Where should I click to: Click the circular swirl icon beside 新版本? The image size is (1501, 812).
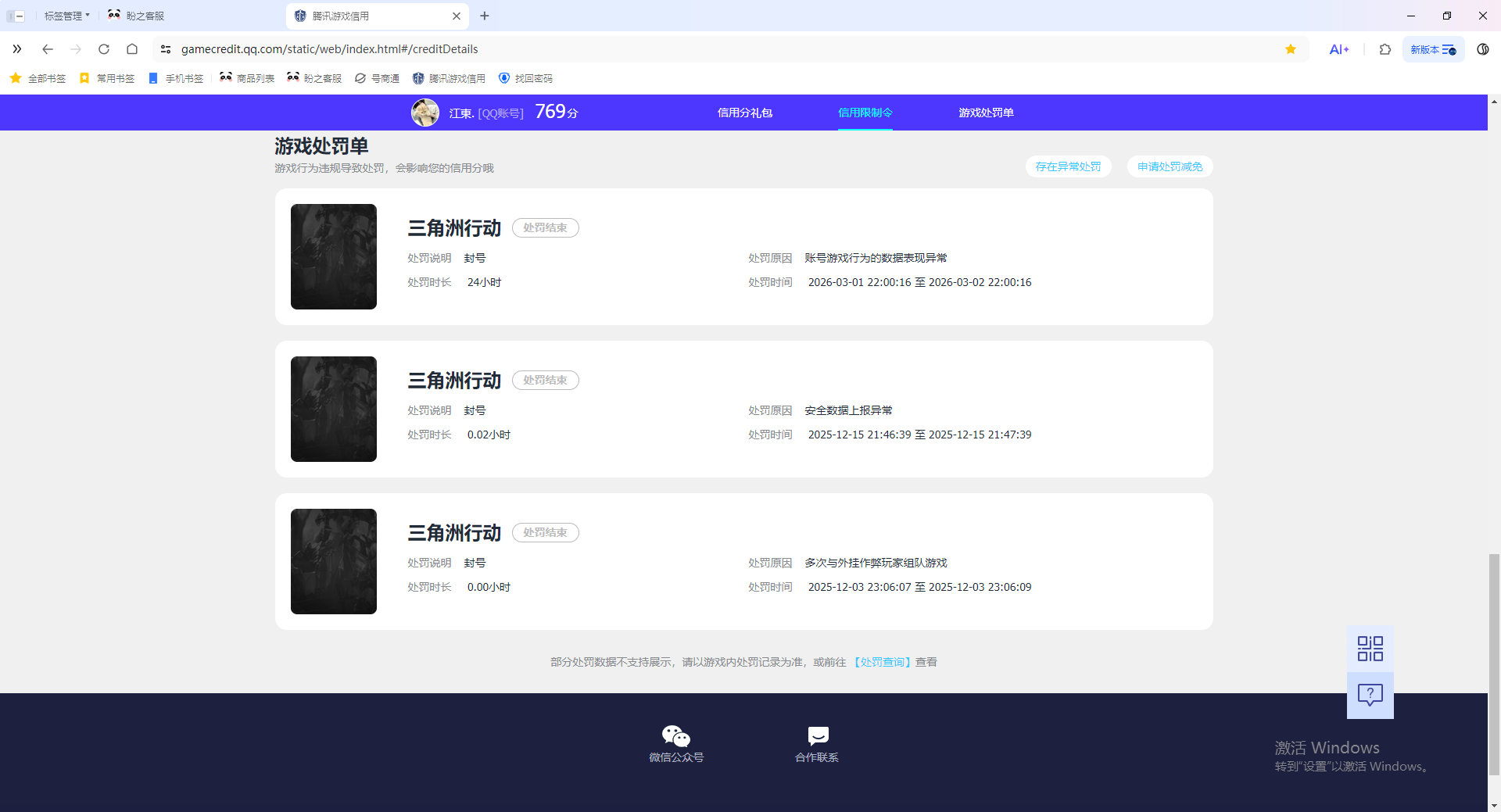[1483, 49]
